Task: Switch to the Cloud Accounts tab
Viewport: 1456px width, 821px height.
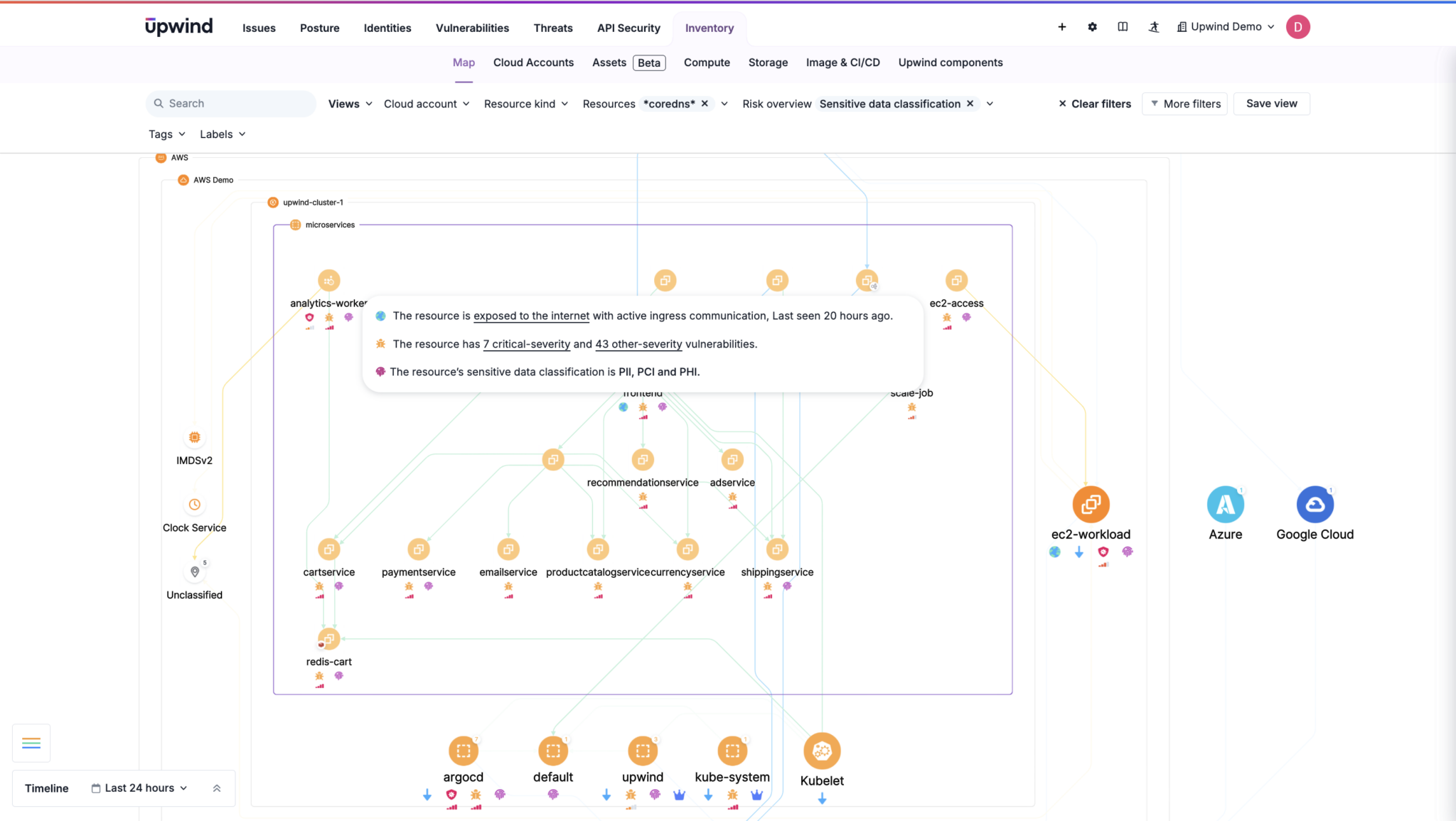Action: [533, 63]
